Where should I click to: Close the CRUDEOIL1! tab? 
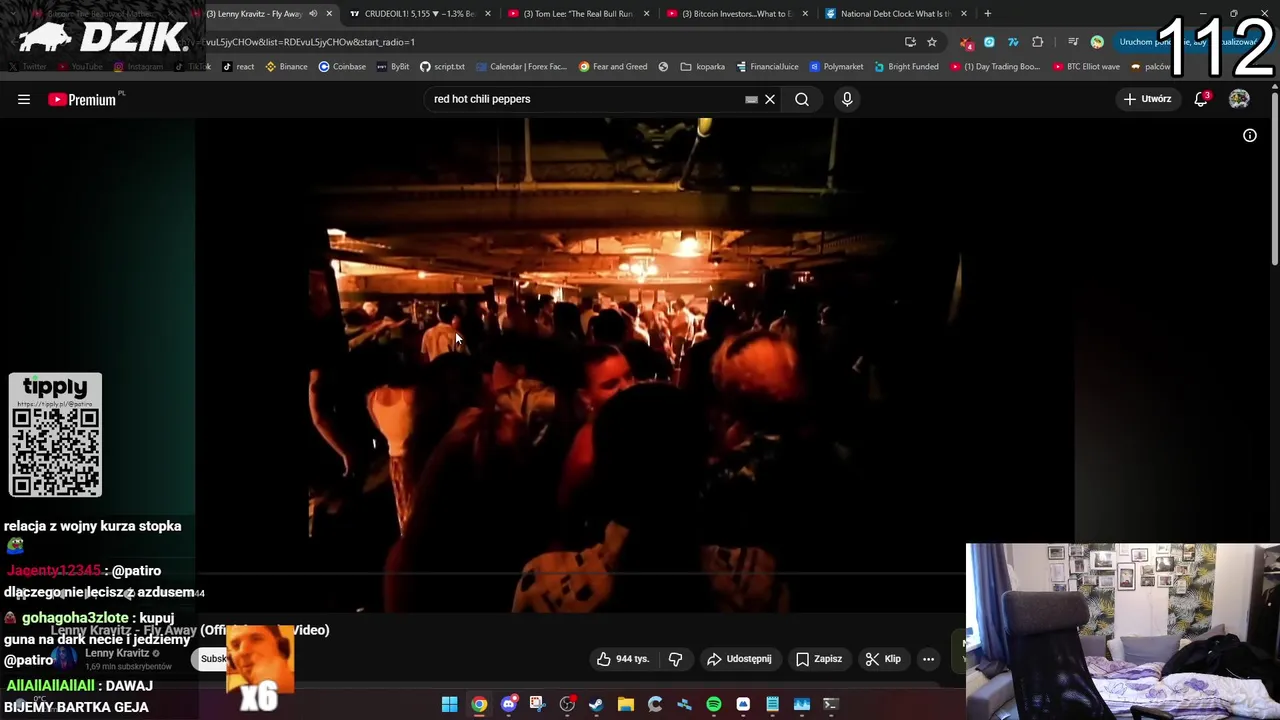click(x=488, y=14)
